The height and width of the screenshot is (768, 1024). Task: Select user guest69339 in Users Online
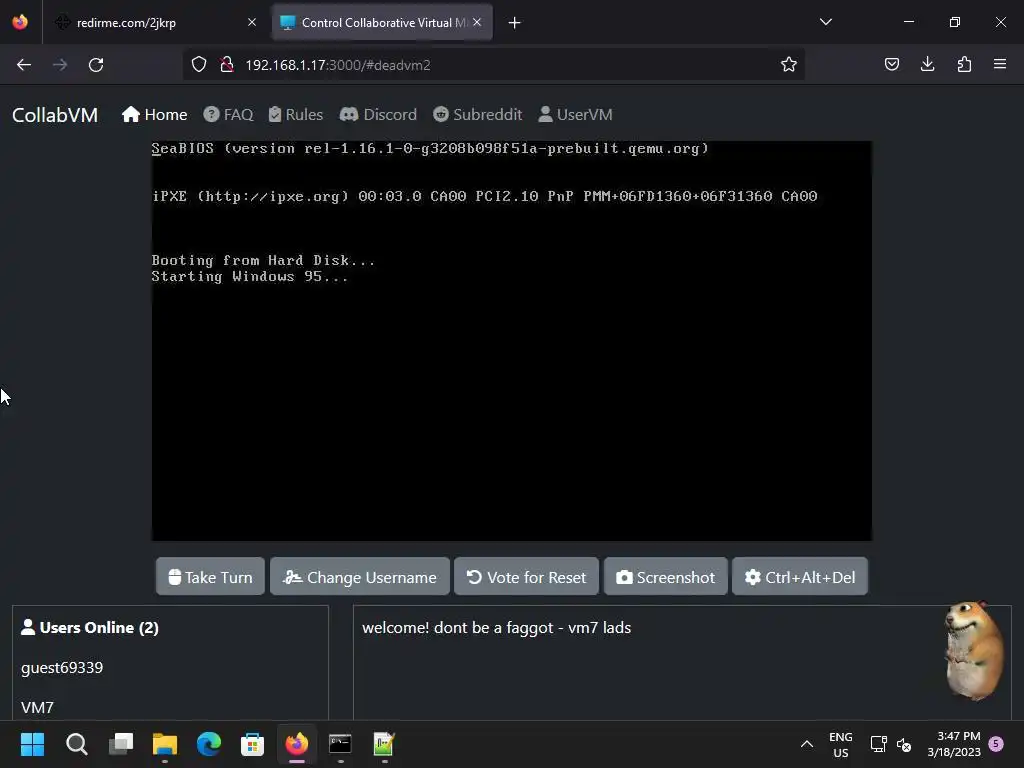[62, 667]
